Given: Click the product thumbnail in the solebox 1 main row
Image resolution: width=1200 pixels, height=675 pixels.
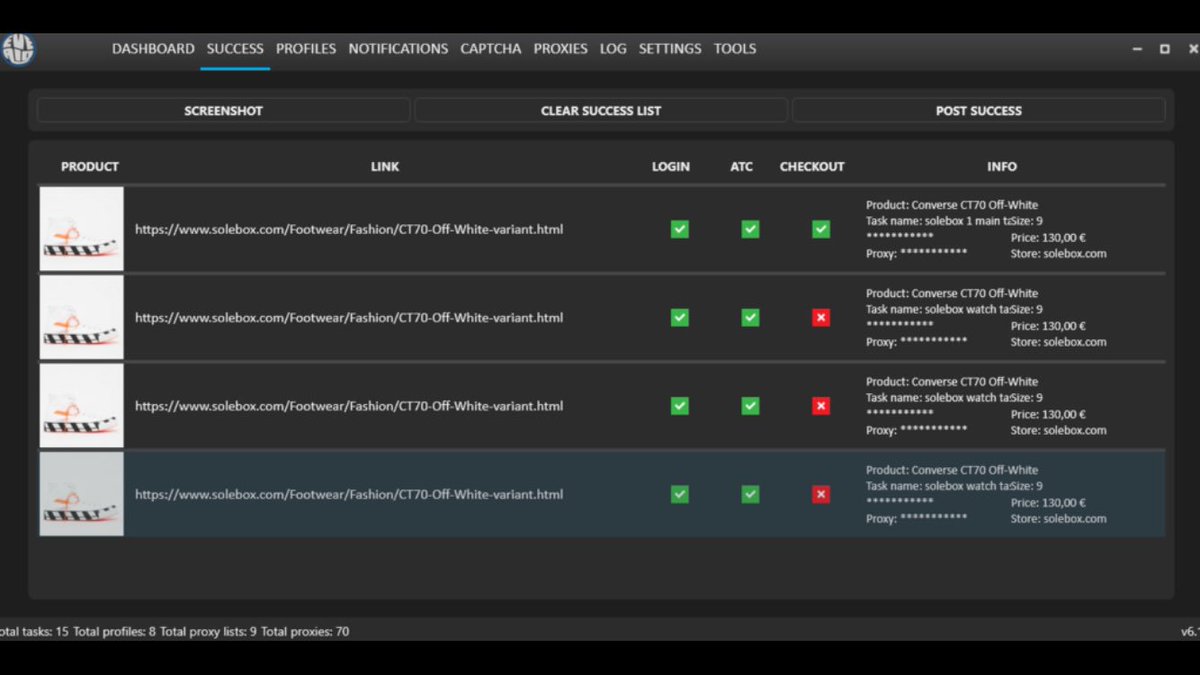Looking at the screenshot, I should click(82, 229).
